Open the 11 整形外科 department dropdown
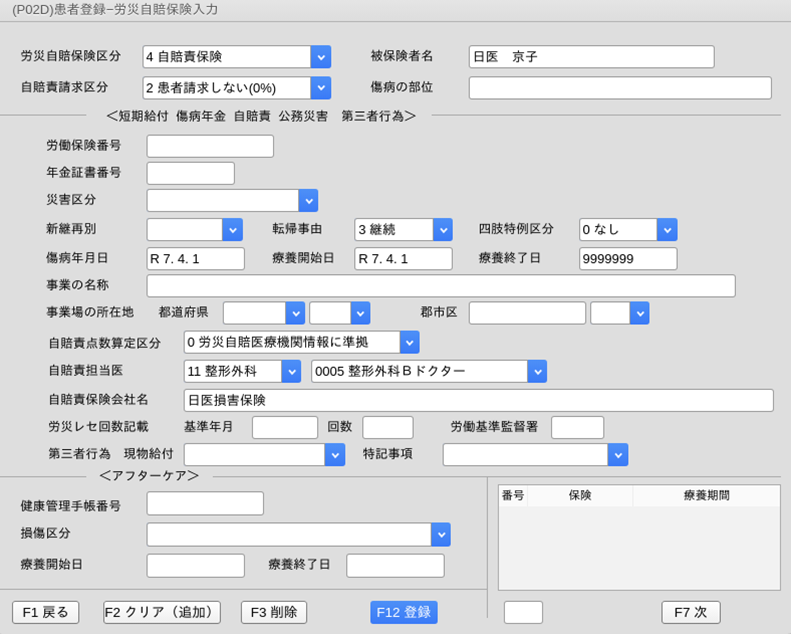This screenshot has width=791, height=634. pyautogui.click(x=291, y=372)
